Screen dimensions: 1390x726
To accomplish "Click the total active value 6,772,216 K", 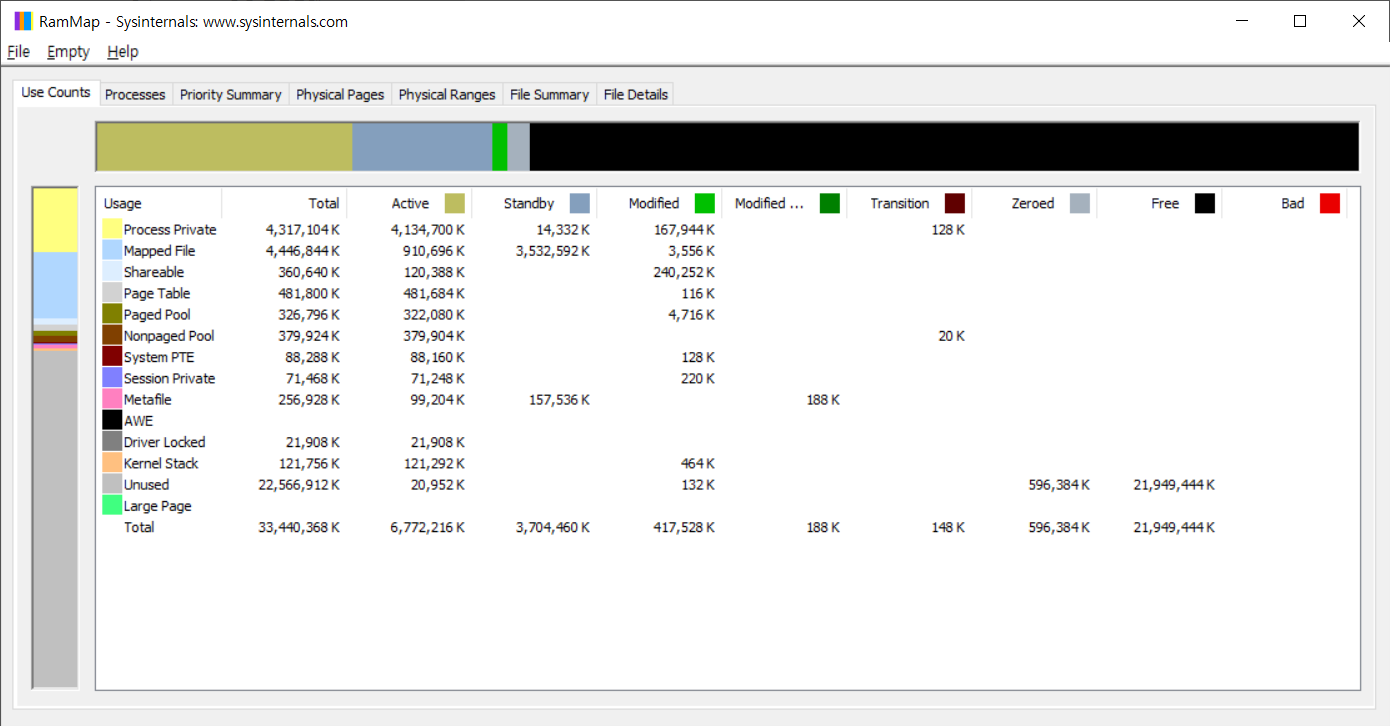I will coord(428,526).
